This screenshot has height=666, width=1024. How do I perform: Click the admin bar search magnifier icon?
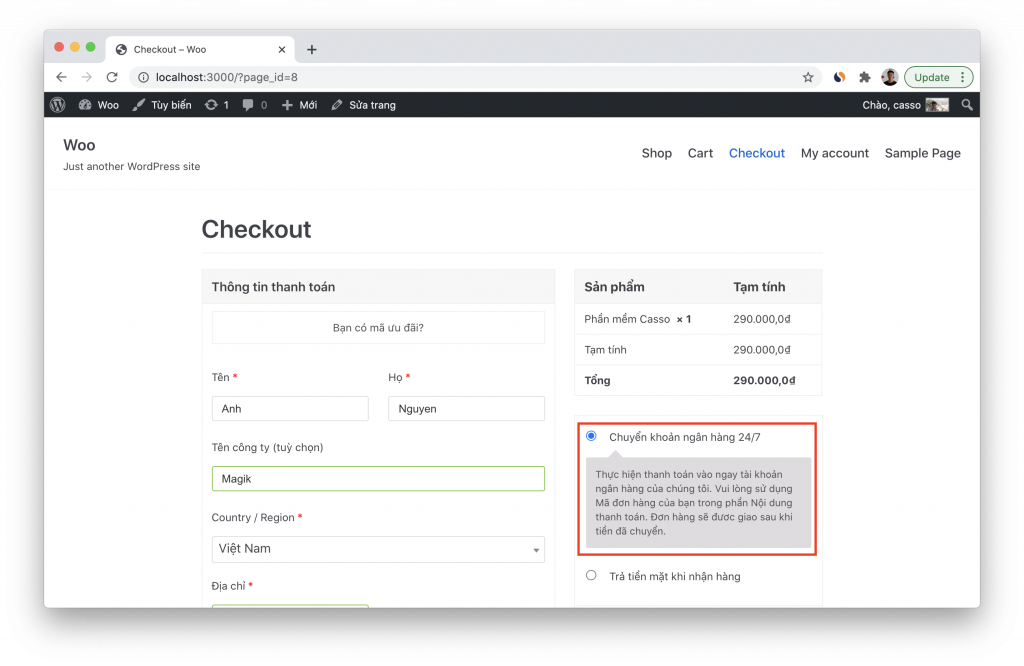tap(967, 104)
